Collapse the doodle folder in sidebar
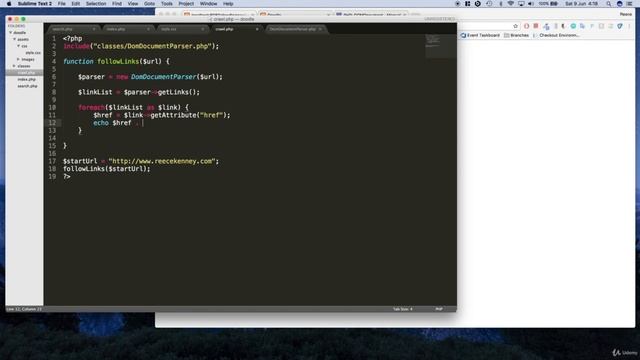 click(x=11, y=33)
